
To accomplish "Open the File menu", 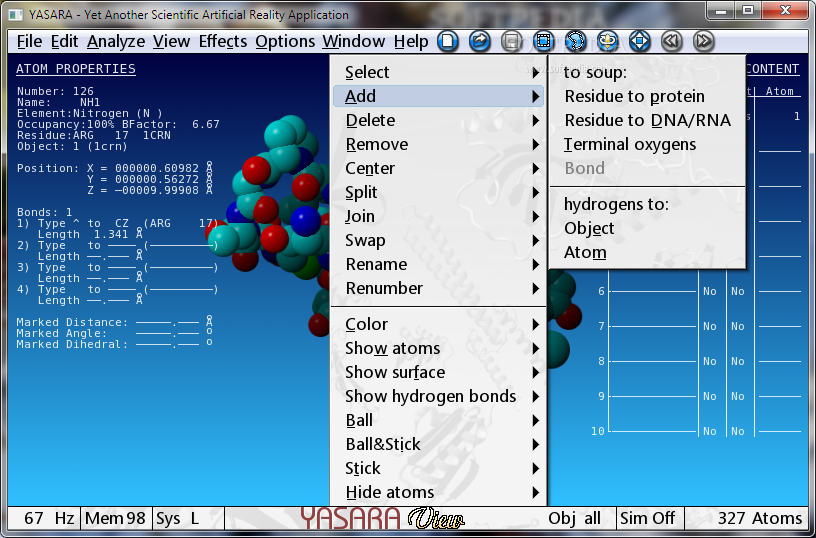I will (x=29, y=41).
